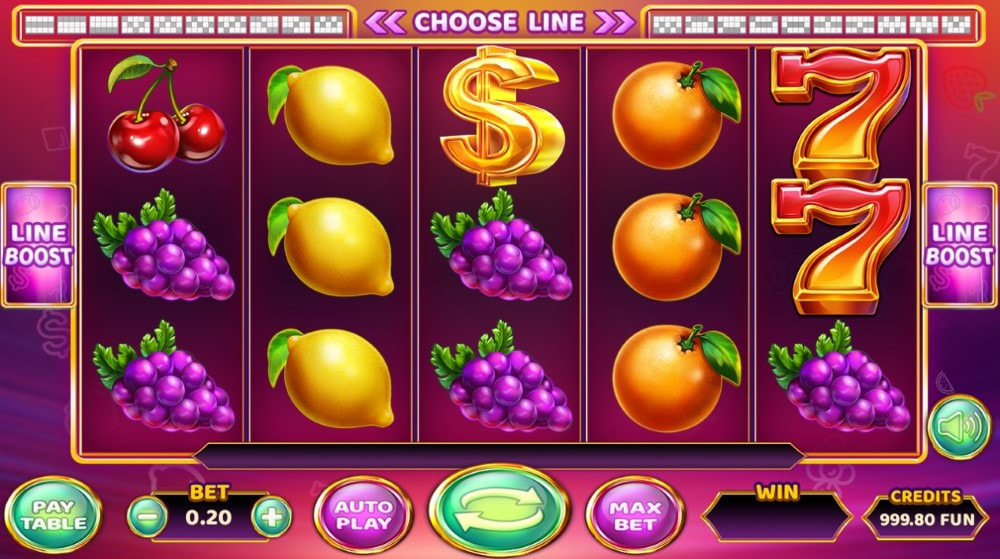Set Max Bet
Viewport: 1000px width, 559px height.
coord(635,515)
